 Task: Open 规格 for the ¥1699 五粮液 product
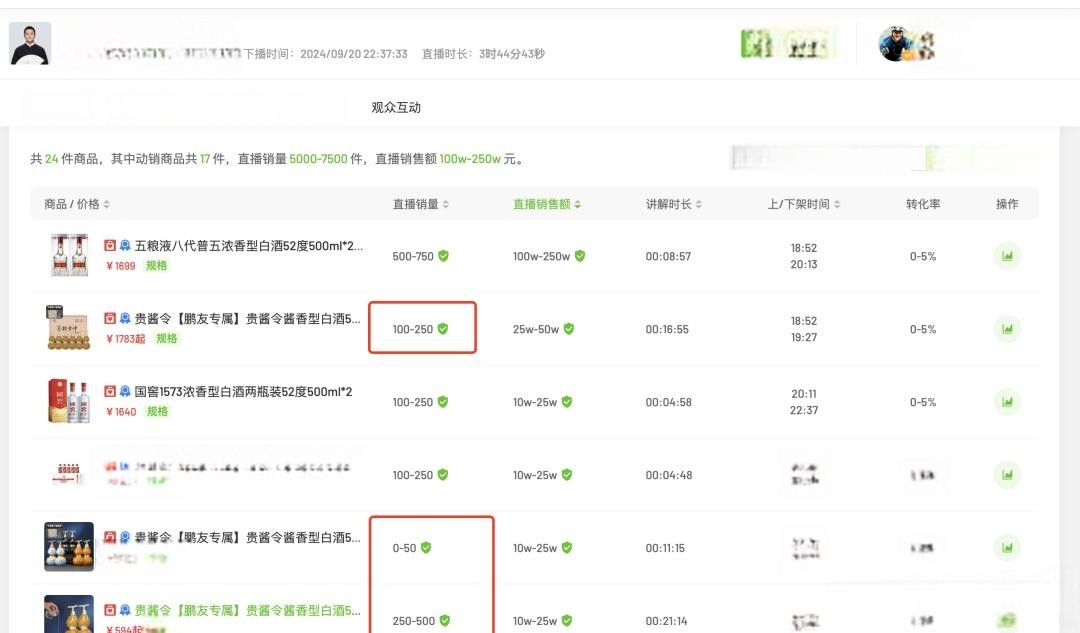click(x=156, y=266)
